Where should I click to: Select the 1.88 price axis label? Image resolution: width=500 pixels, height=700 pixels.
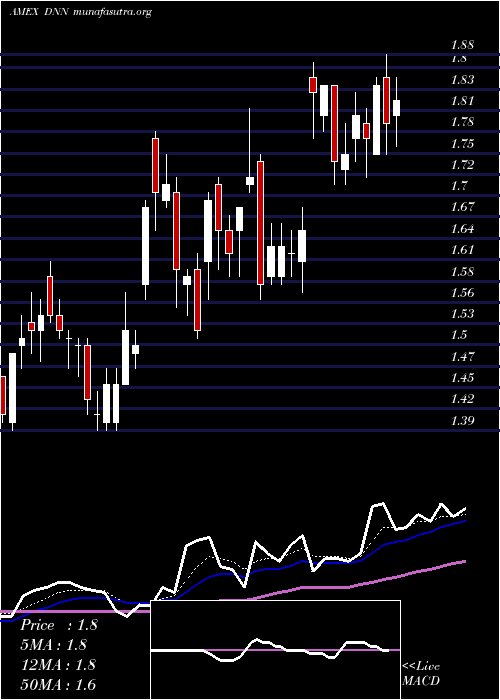tap(462, 45)
